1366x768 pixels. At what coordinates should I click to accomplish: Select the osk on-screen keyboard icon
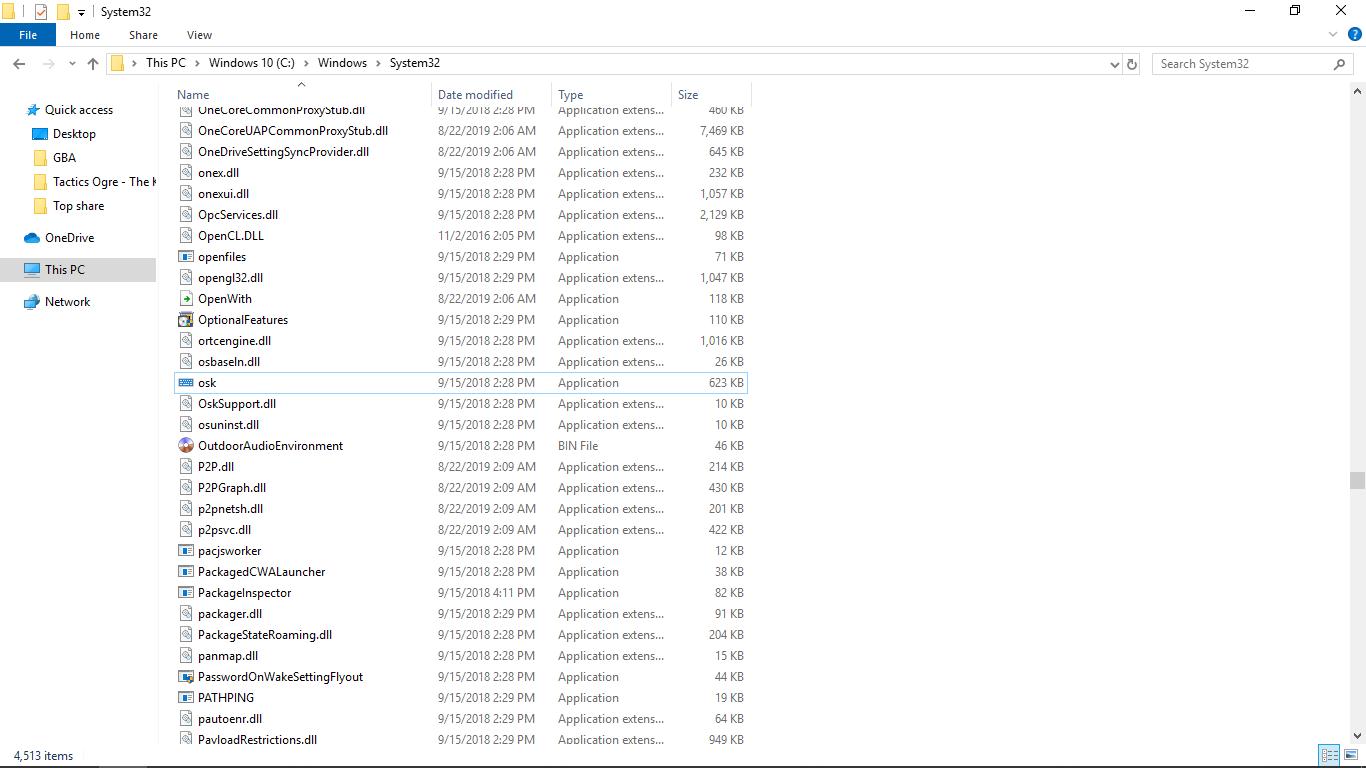pos(185,383)
